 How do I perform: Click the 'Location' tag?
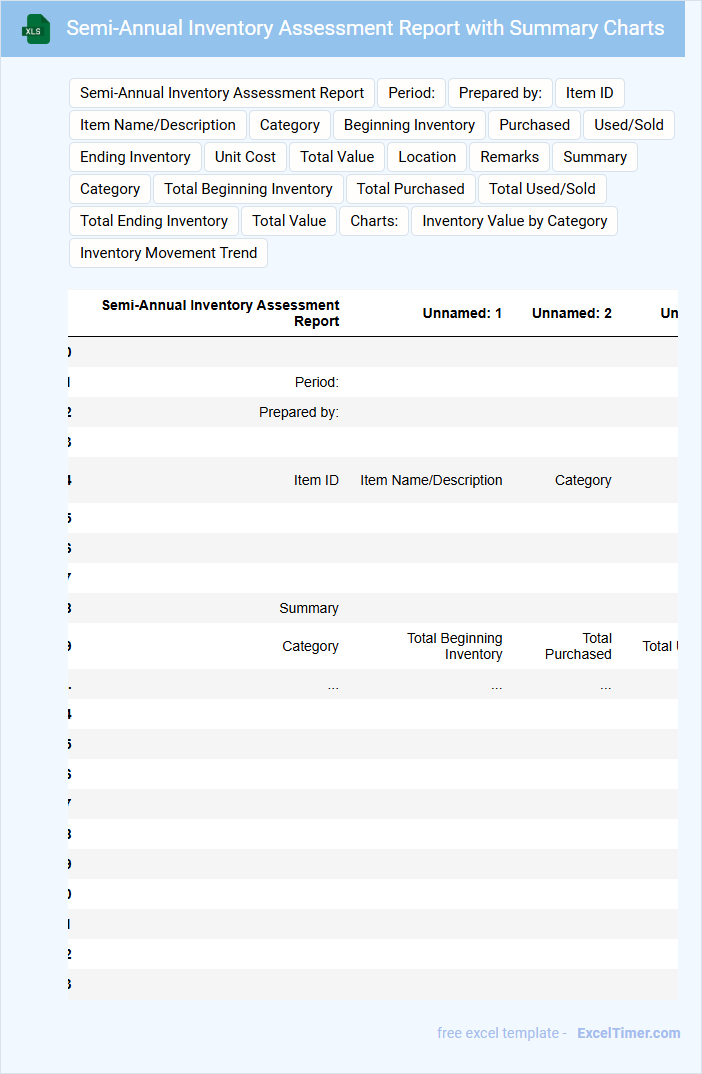pyautogui.click(x=427, y=157)
